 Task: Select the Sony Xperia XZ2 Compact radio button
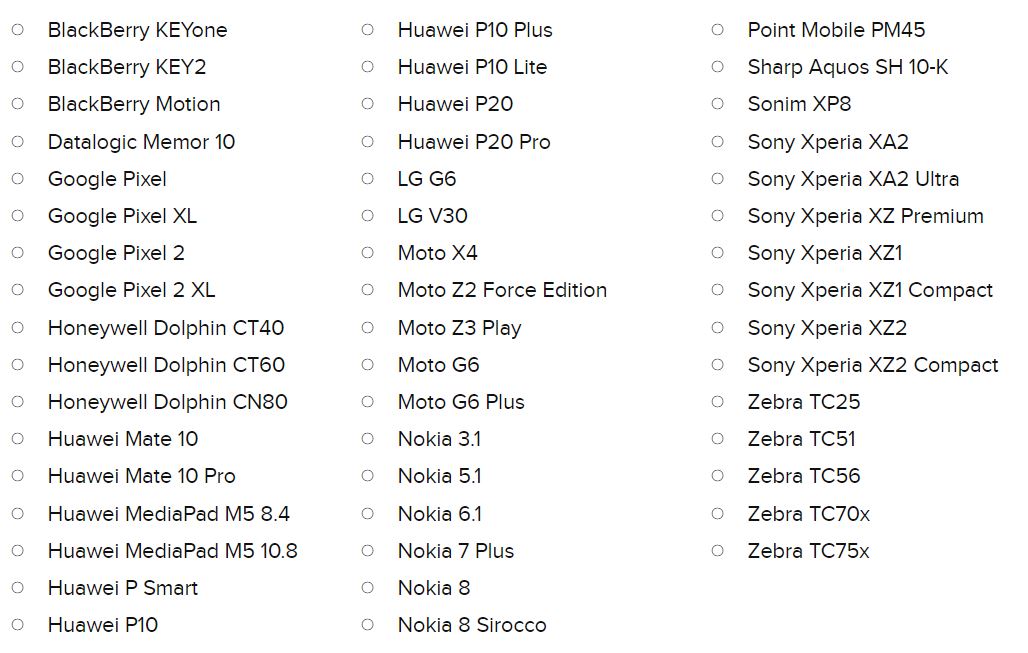[718, 365]
